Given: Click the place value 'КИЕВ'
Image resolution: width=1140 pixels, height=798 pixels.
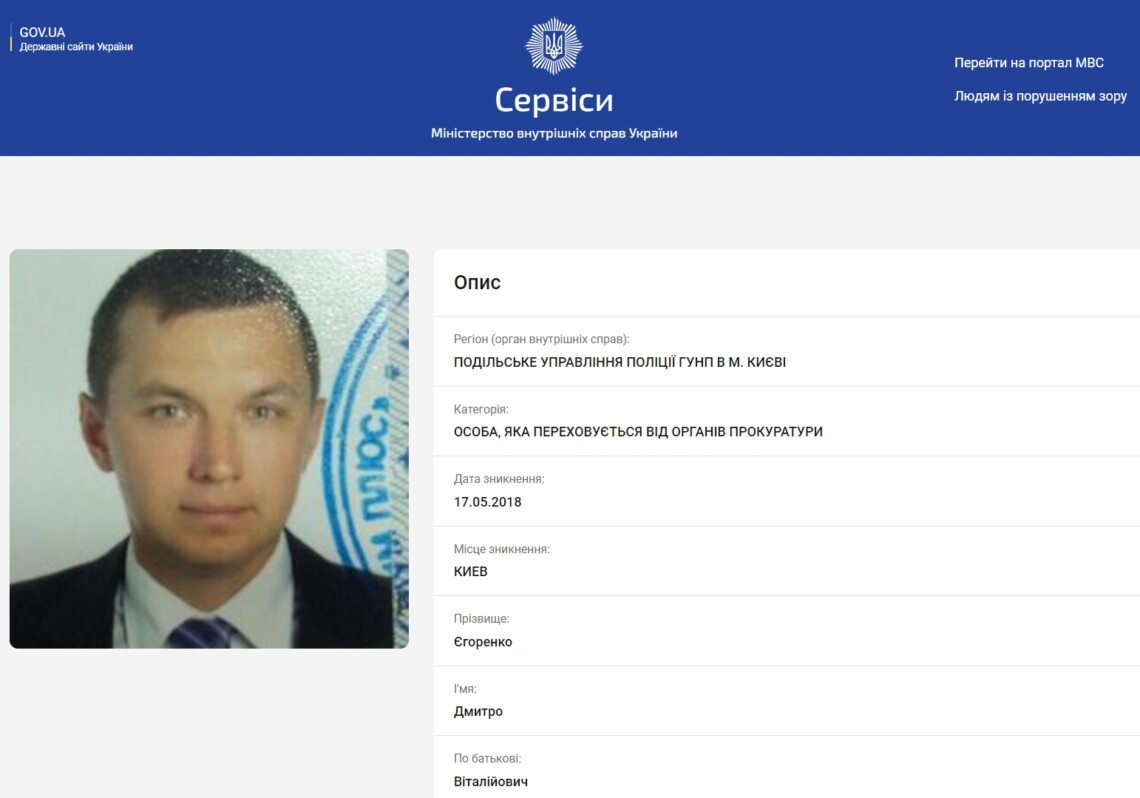Looking at the screenshot, I should [x=470, y=572].
